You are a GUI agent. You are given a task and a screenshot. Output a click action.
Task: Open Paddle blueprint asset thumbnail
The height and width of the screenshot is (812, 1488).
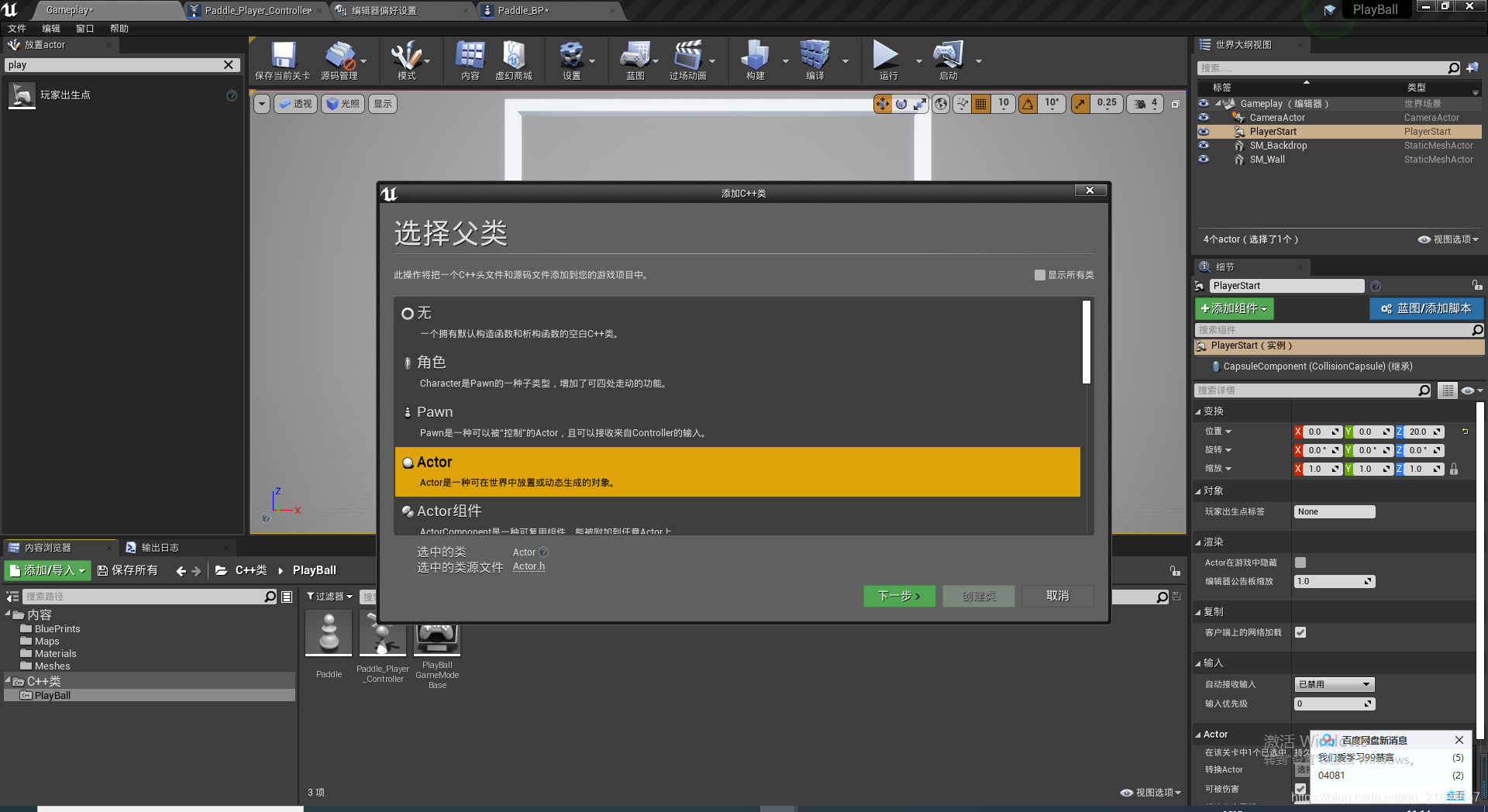tap(329, 633)
